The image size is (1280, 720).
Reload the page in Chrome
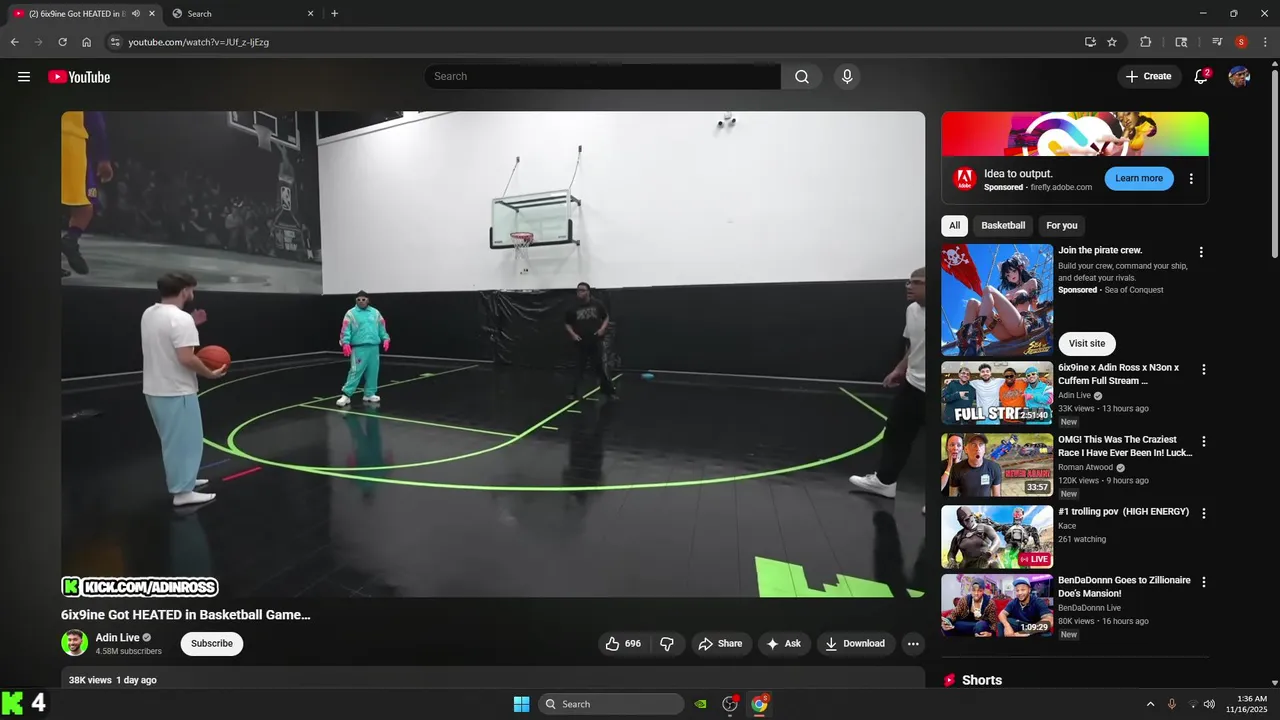click(x=62, y=42)
